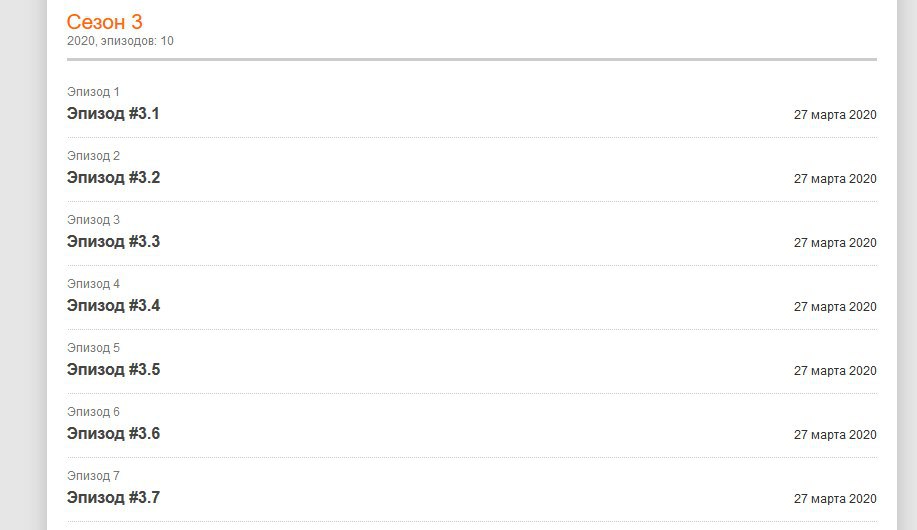Click the small "Эпизод 5" label
The image size is (917, 530).
pos(93,348)
